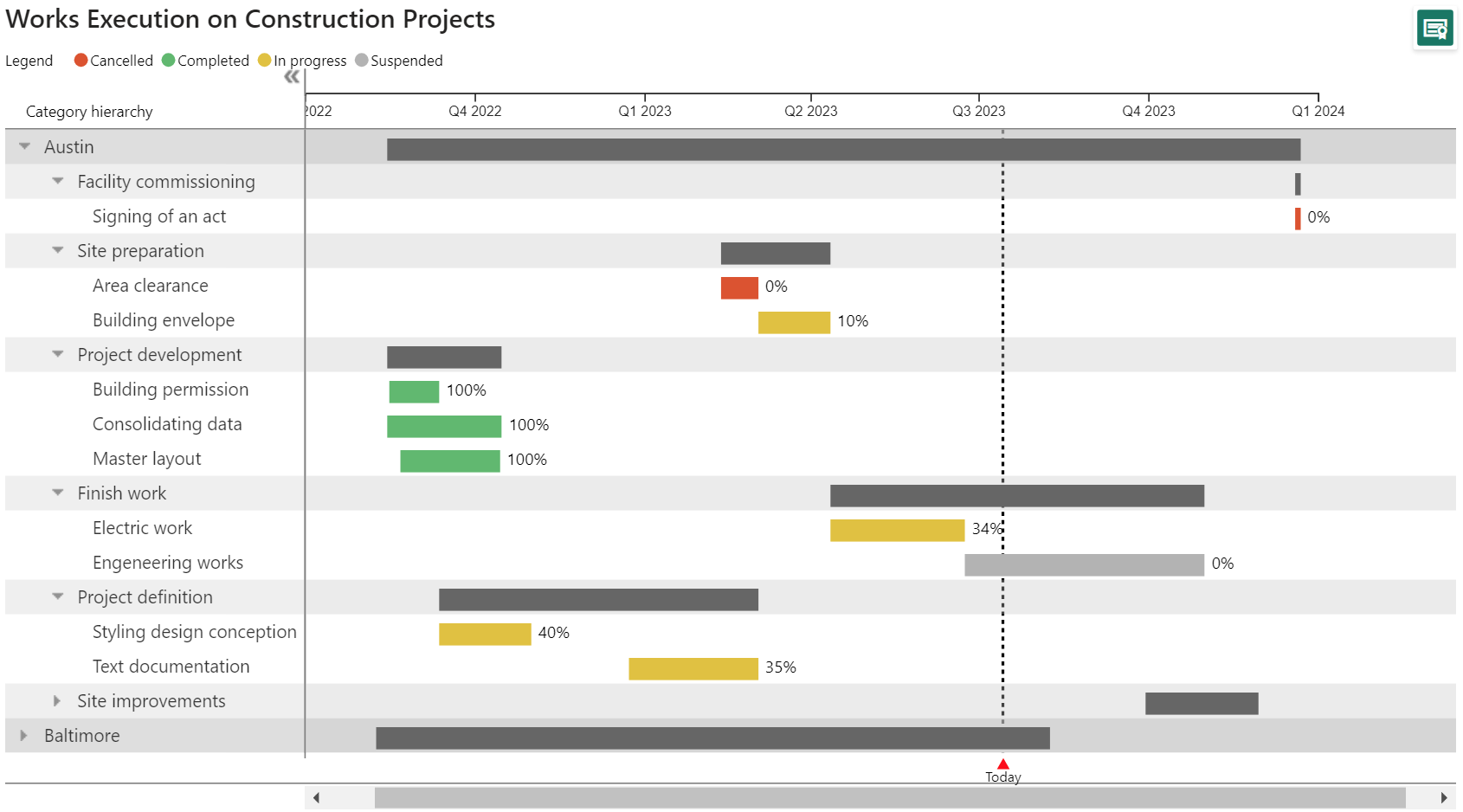This screenshot has height=812, width=1463.
Task: Click the yellow In progress legend dot
Action: [x=265, y=61]
